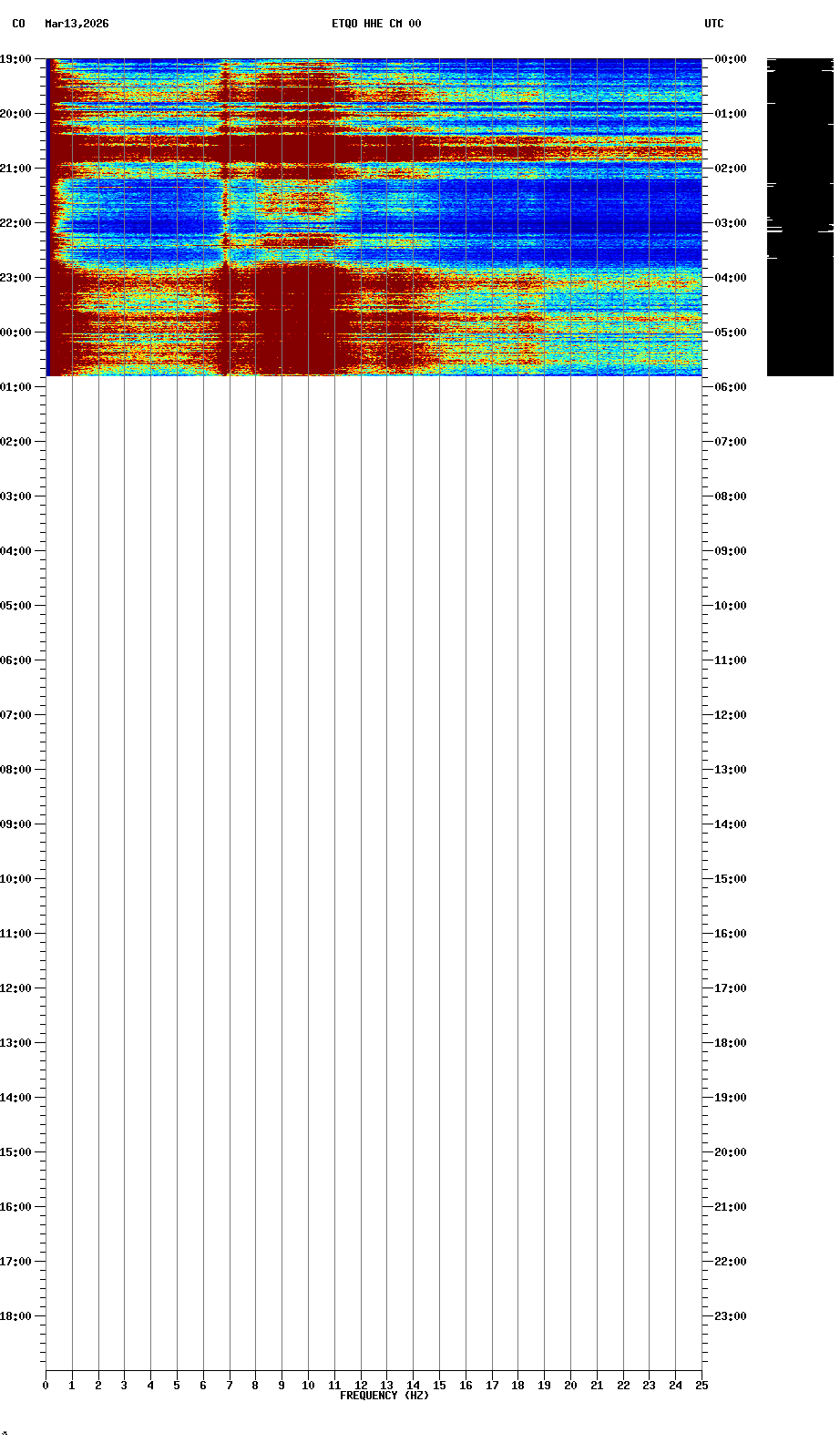Select the 23:00 marker on right UTC axis
Screen dimensions: 840x1443
pyautogui.click(x=730, y=1316)
